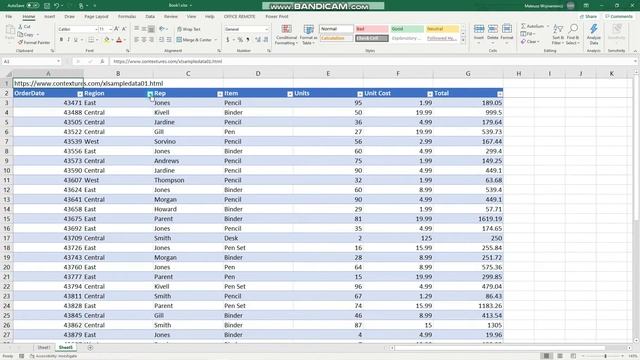Open Units column filter dropdown
The image size is (640, 360).
[360, 94]
